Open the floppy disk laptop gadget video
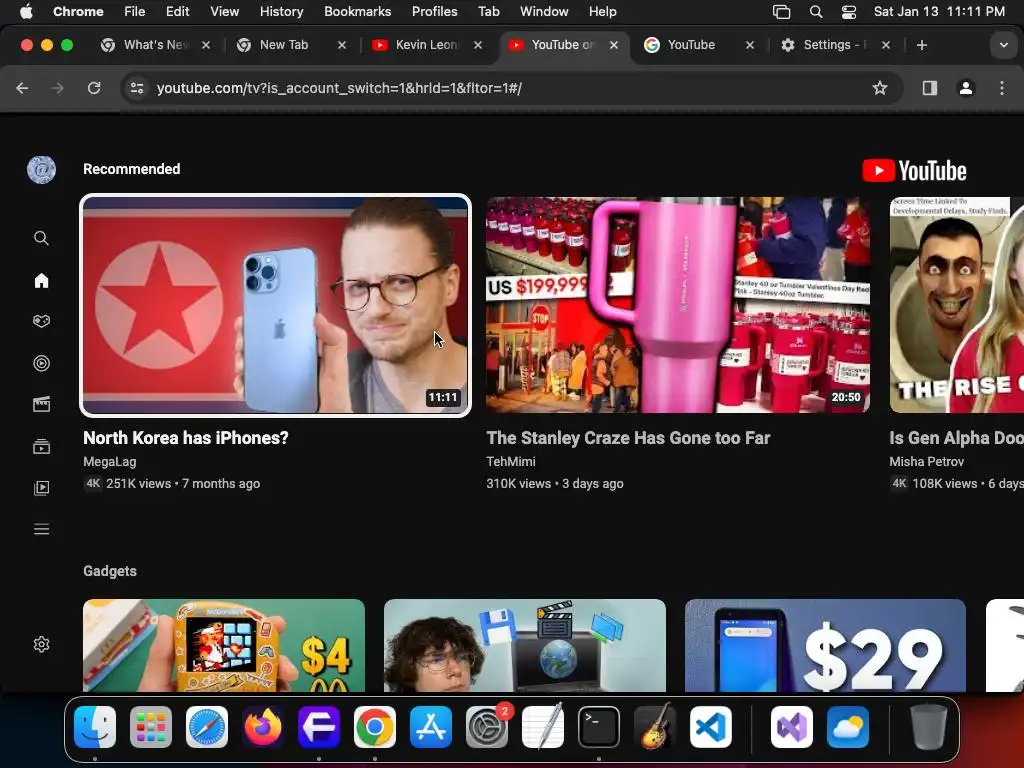This screenshot has width=1024, height=768. click(524, 645)
